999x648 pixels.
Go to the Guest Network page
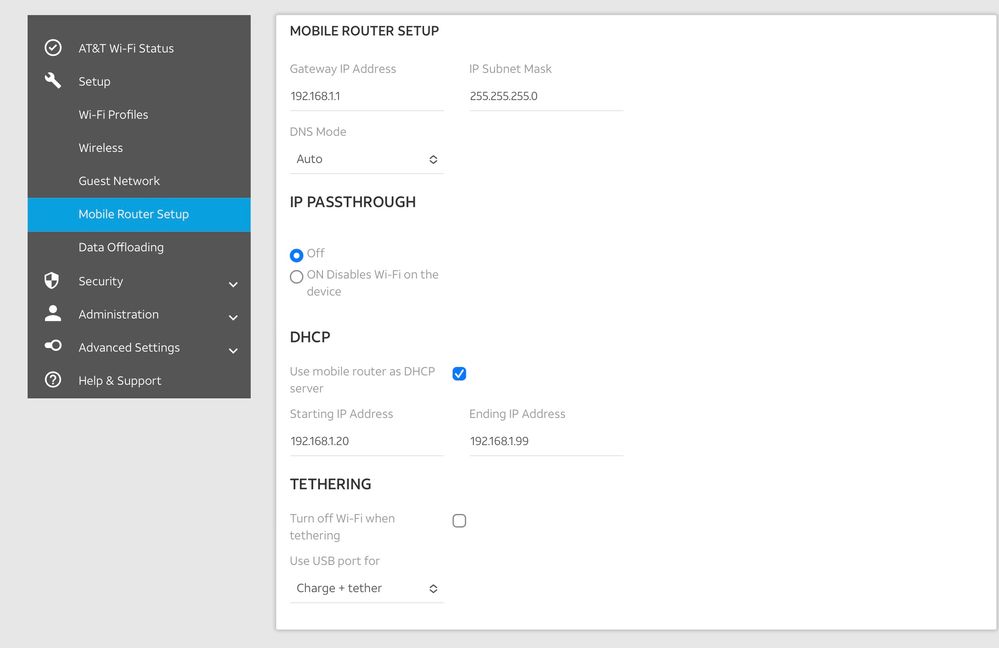pyautogui.click(x=119, y=181)
